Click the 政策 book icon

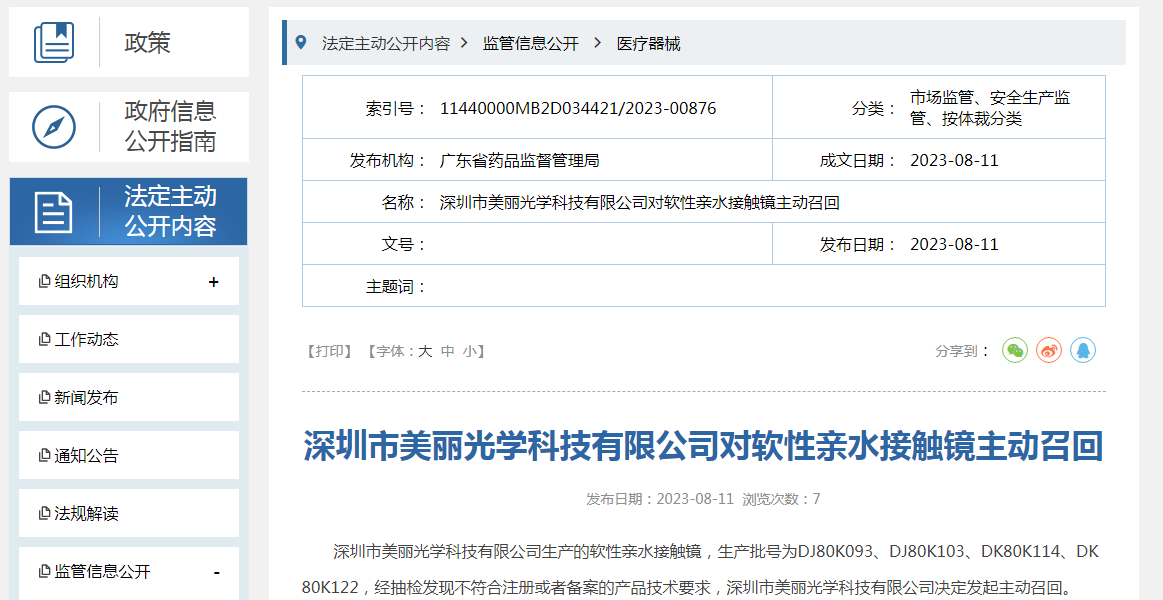click(54, 42)
